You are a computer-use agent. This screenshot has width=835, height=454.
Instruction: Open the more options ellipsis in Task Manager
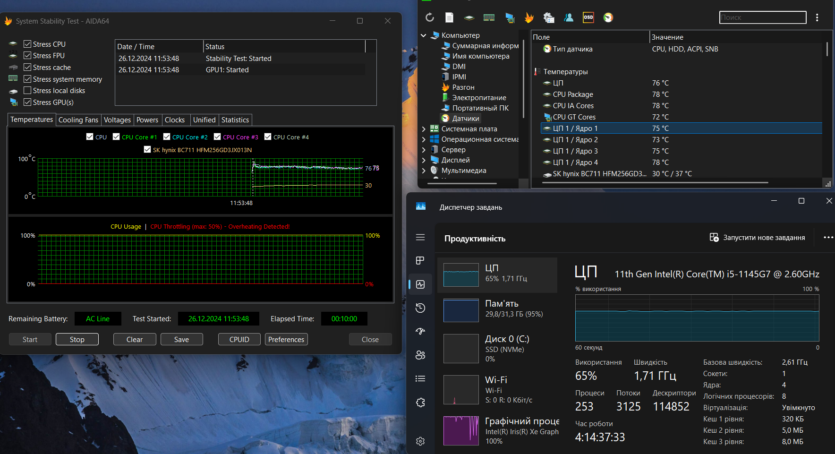point(828,237)
